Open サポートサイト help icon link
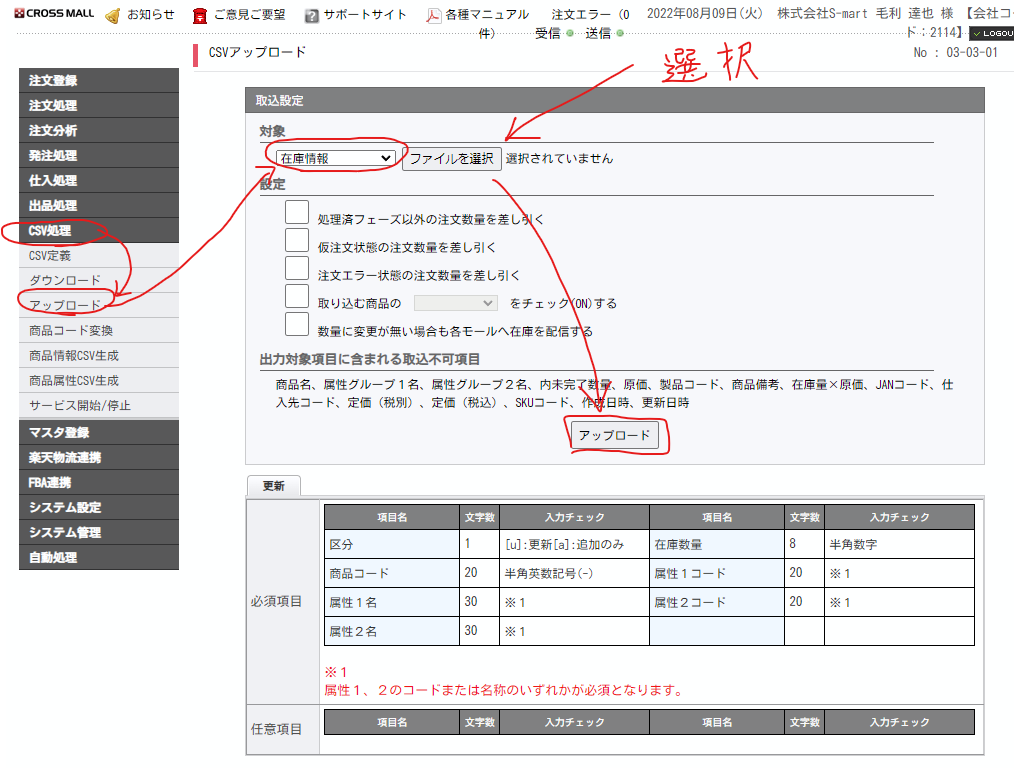 (356, 15)
